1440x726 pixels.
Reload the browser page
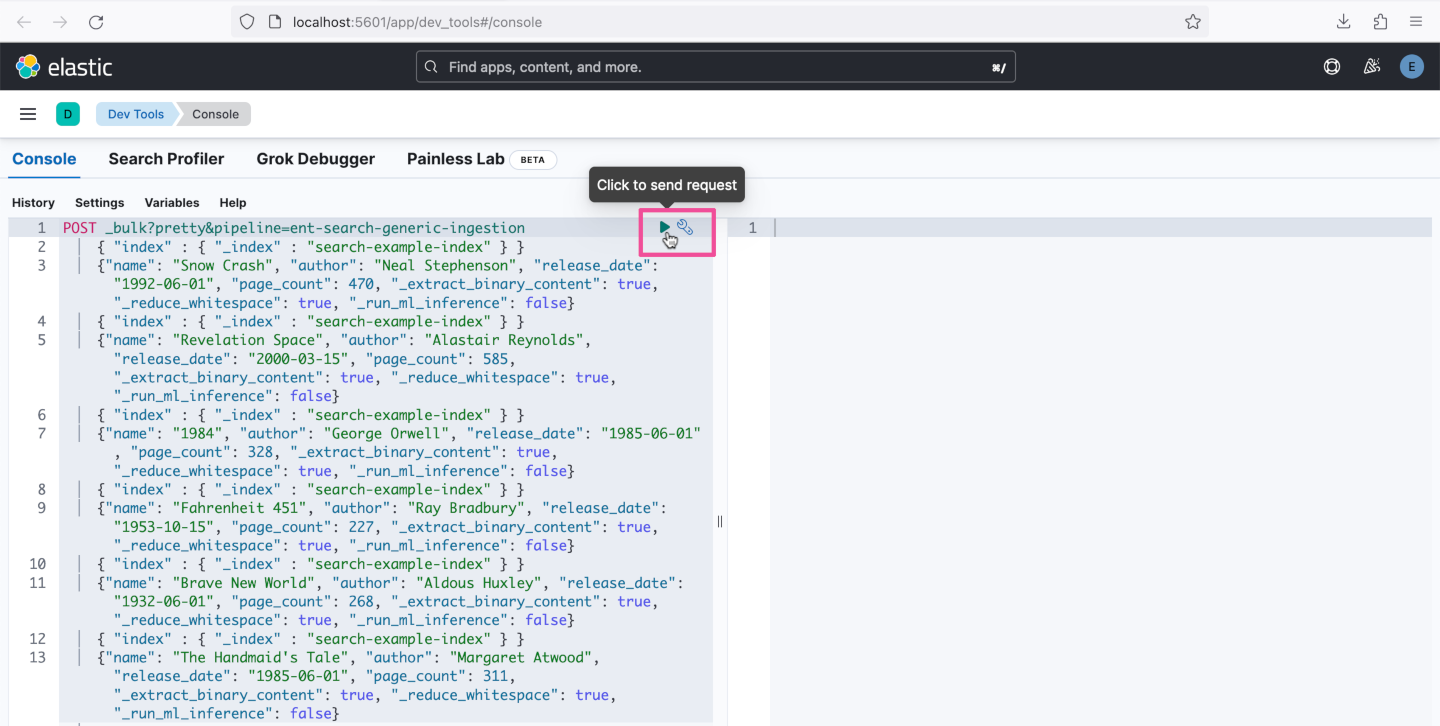click(96, 22)
